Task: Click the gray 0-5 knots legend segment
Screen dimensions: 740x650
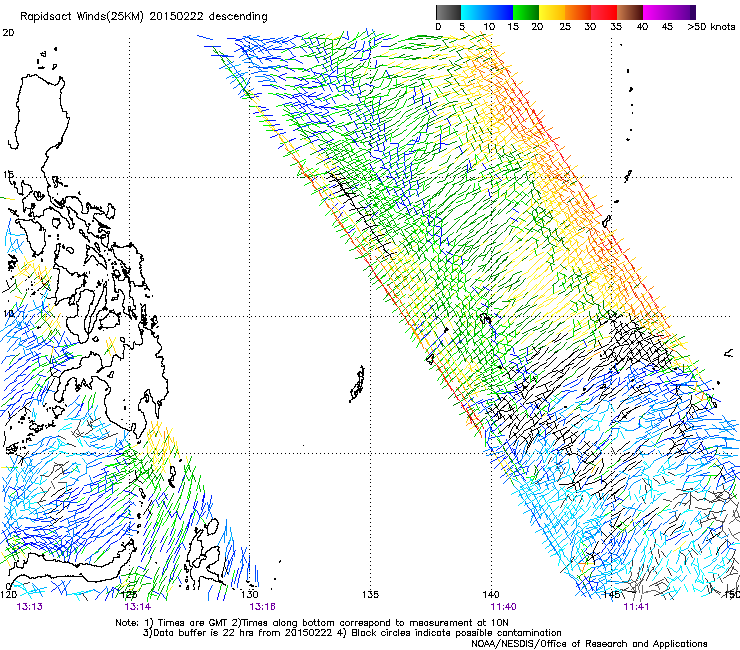Action: point(448,12)
